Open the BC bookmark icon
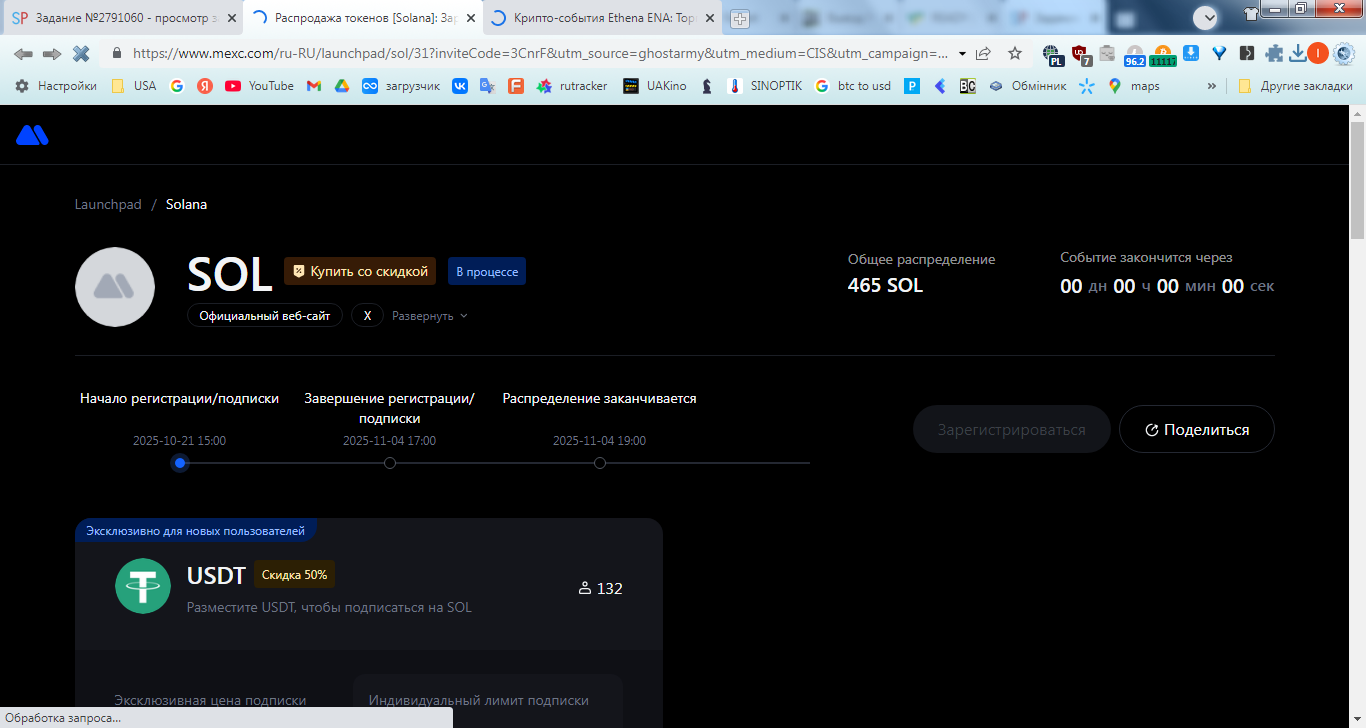 (967, 86)
